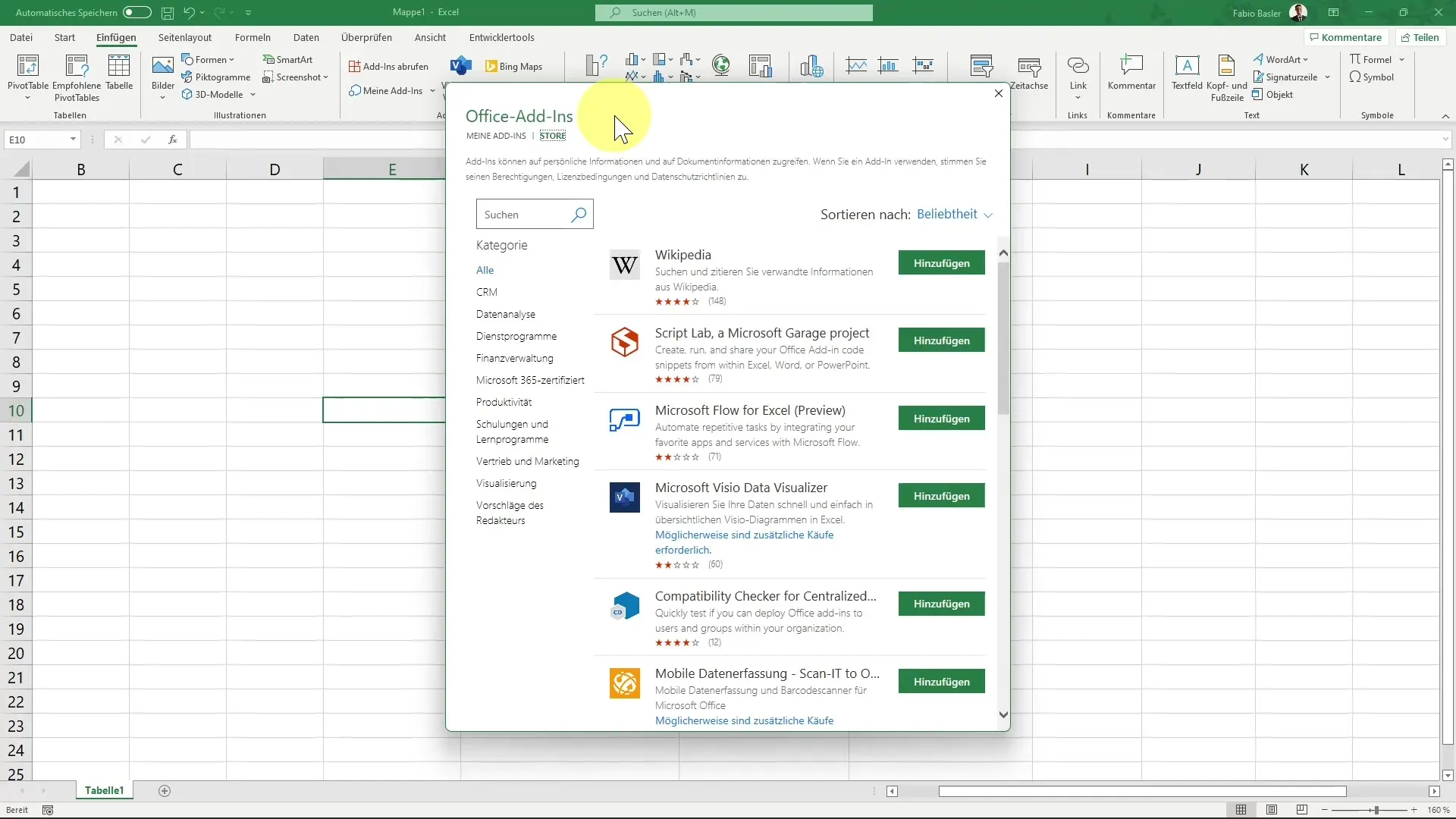This screenshot has width=1456, height=819.
Task: Open MEINE ADD-INS tab in dialog
Action: point(496,136)
